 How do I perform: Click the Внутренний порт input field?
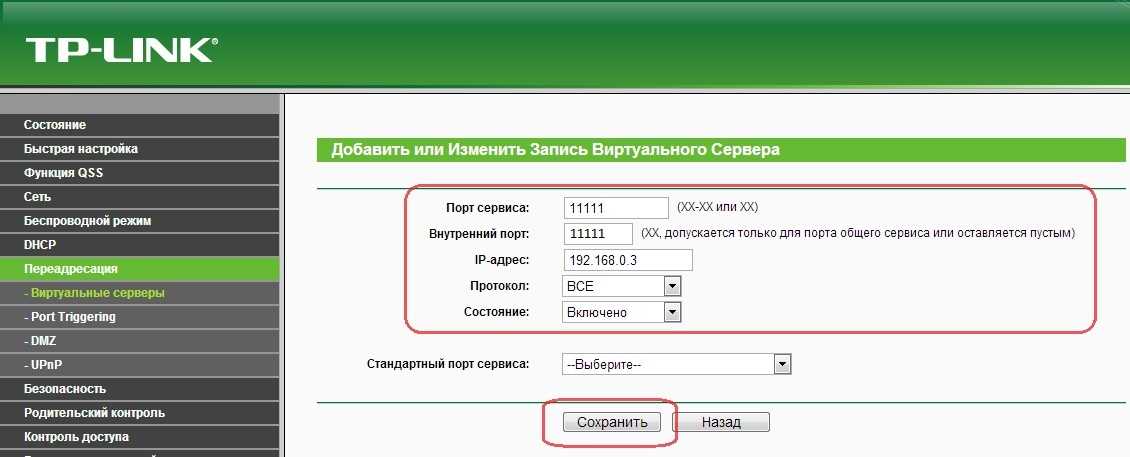(597, 233)
